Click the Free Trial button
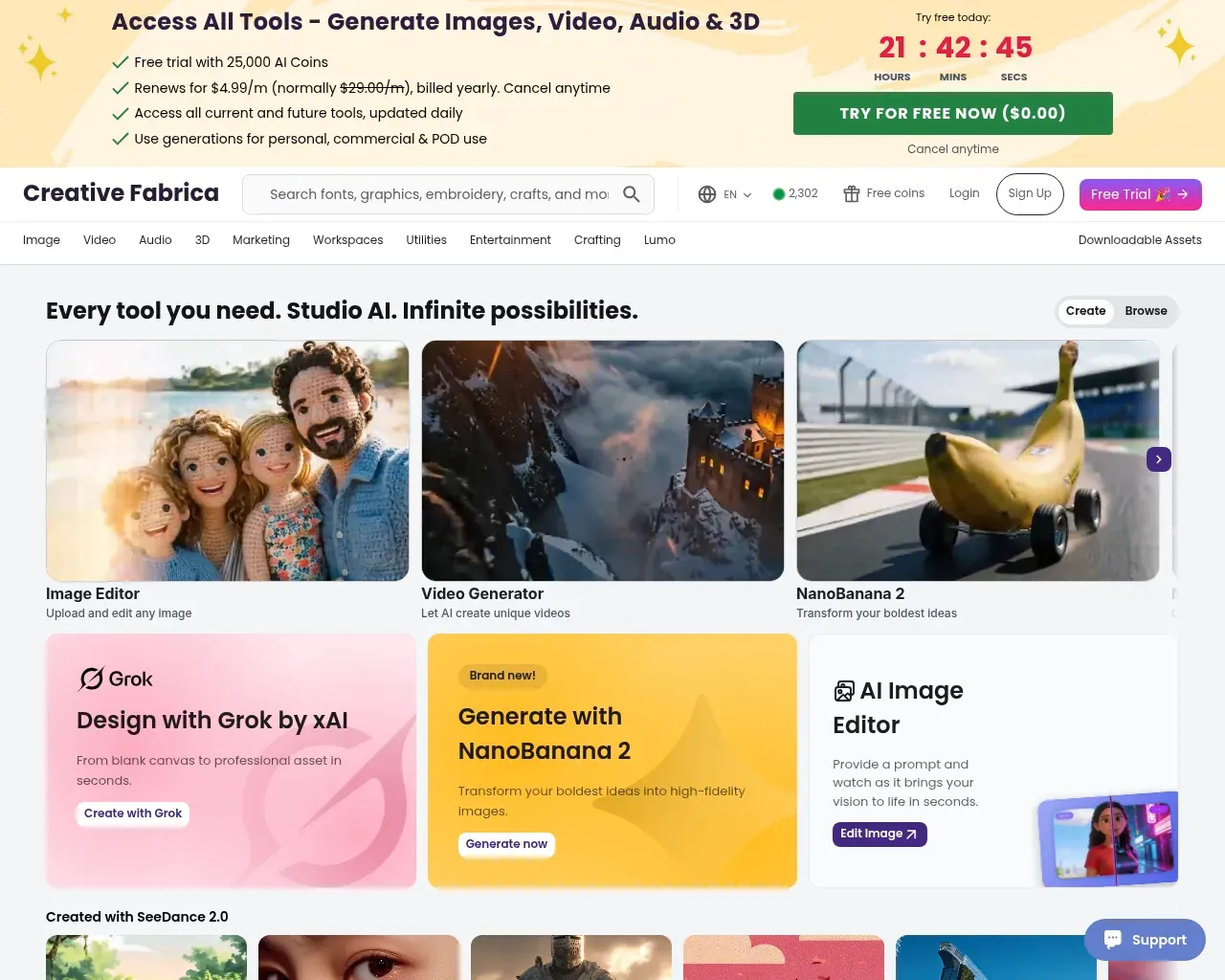This screenshot has height=980, width=1225. [x=1141, y=194]
